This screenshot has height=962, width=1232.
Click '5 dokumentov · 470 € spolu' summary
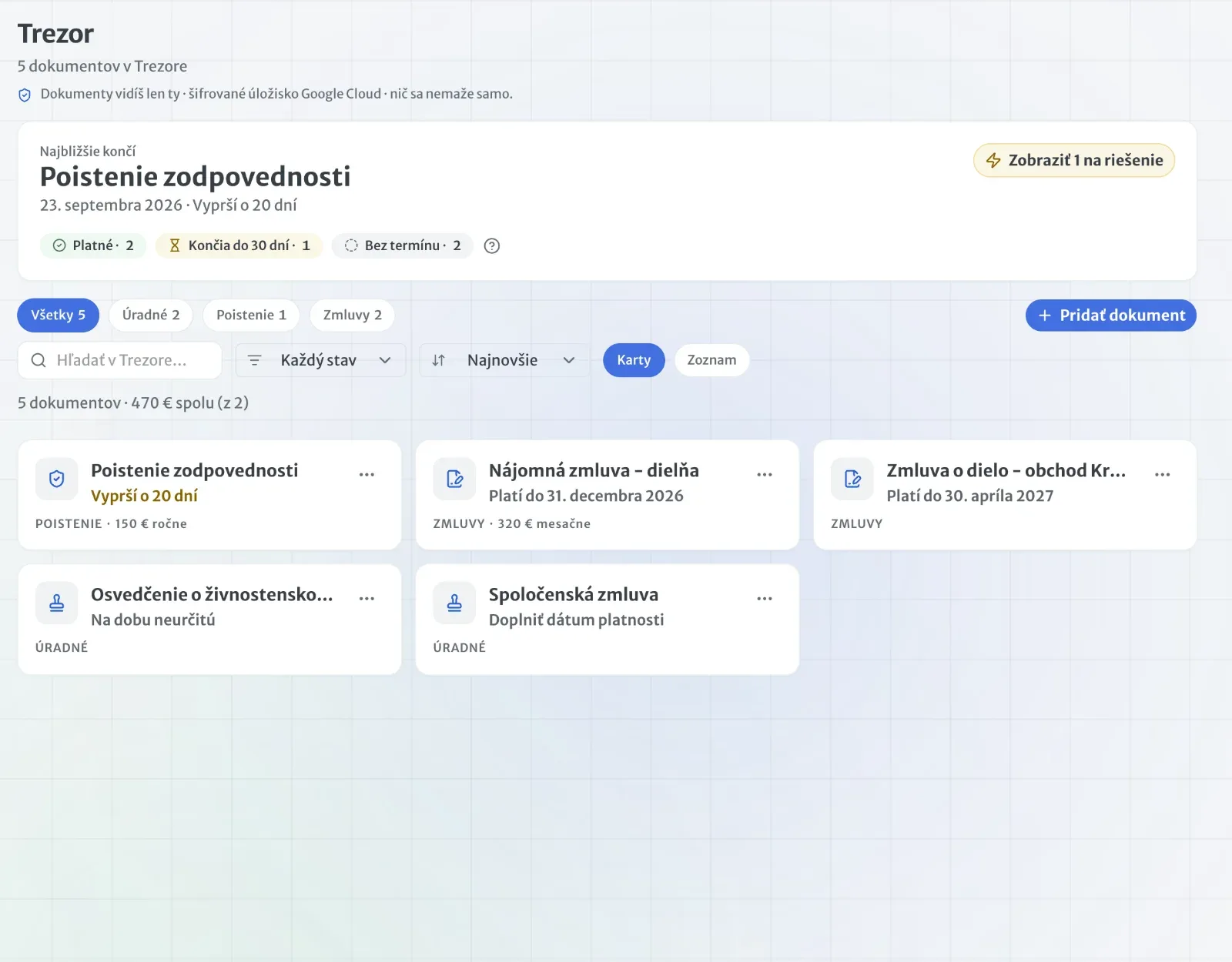[133, 403]
